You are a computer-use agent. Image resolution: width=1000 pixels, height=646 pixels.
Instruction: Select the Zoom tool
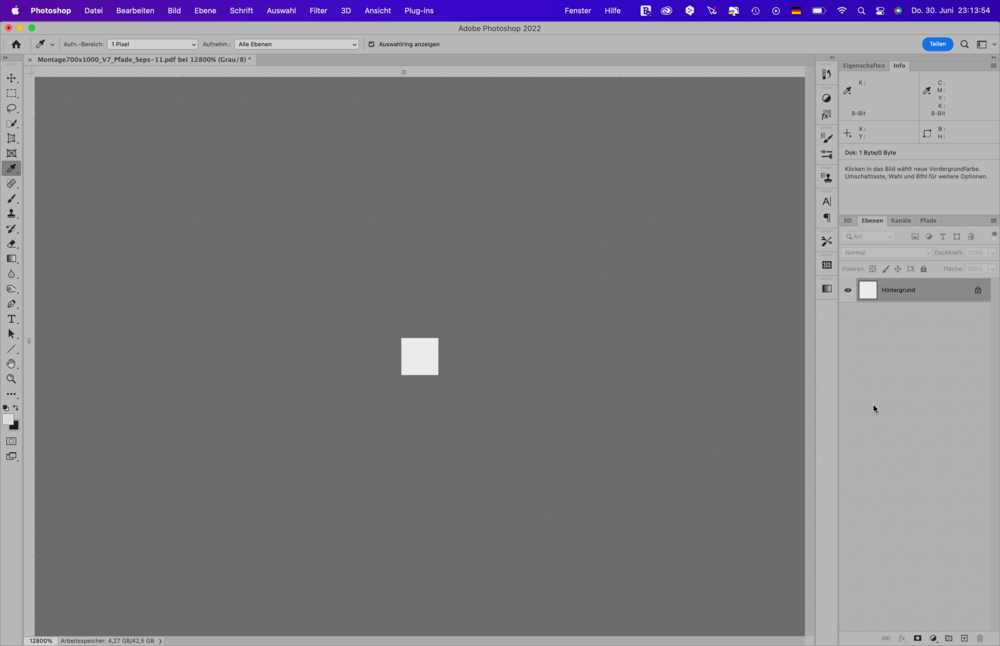[x=11, y=379]
